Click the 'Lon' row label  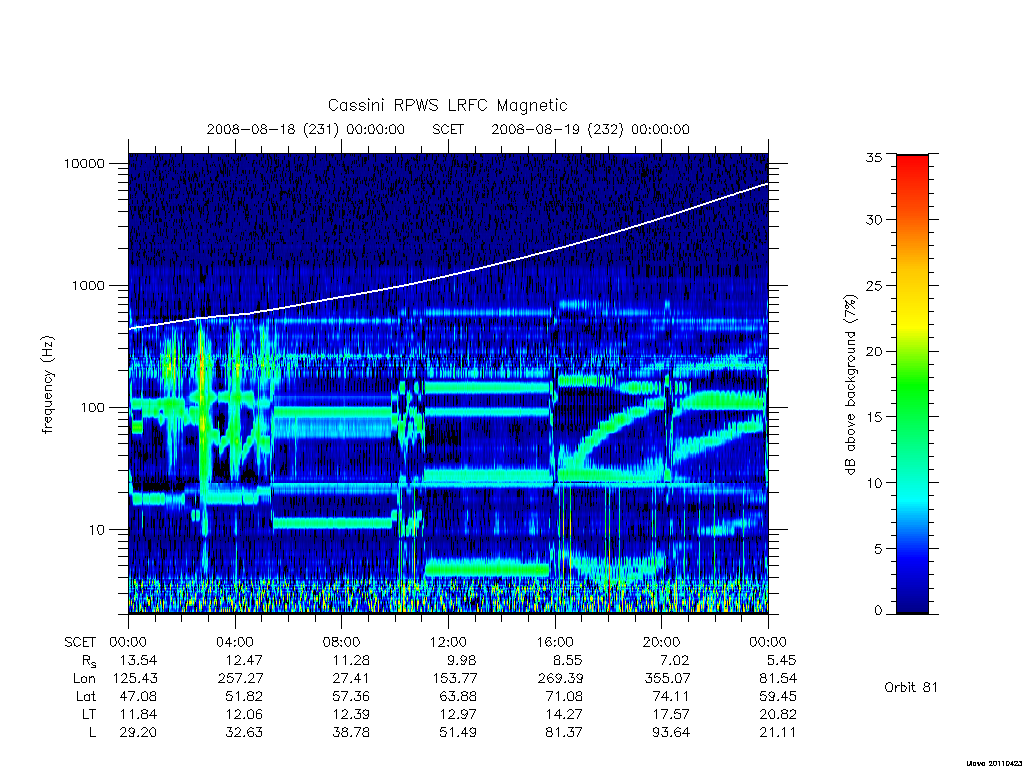click(84, 679)
